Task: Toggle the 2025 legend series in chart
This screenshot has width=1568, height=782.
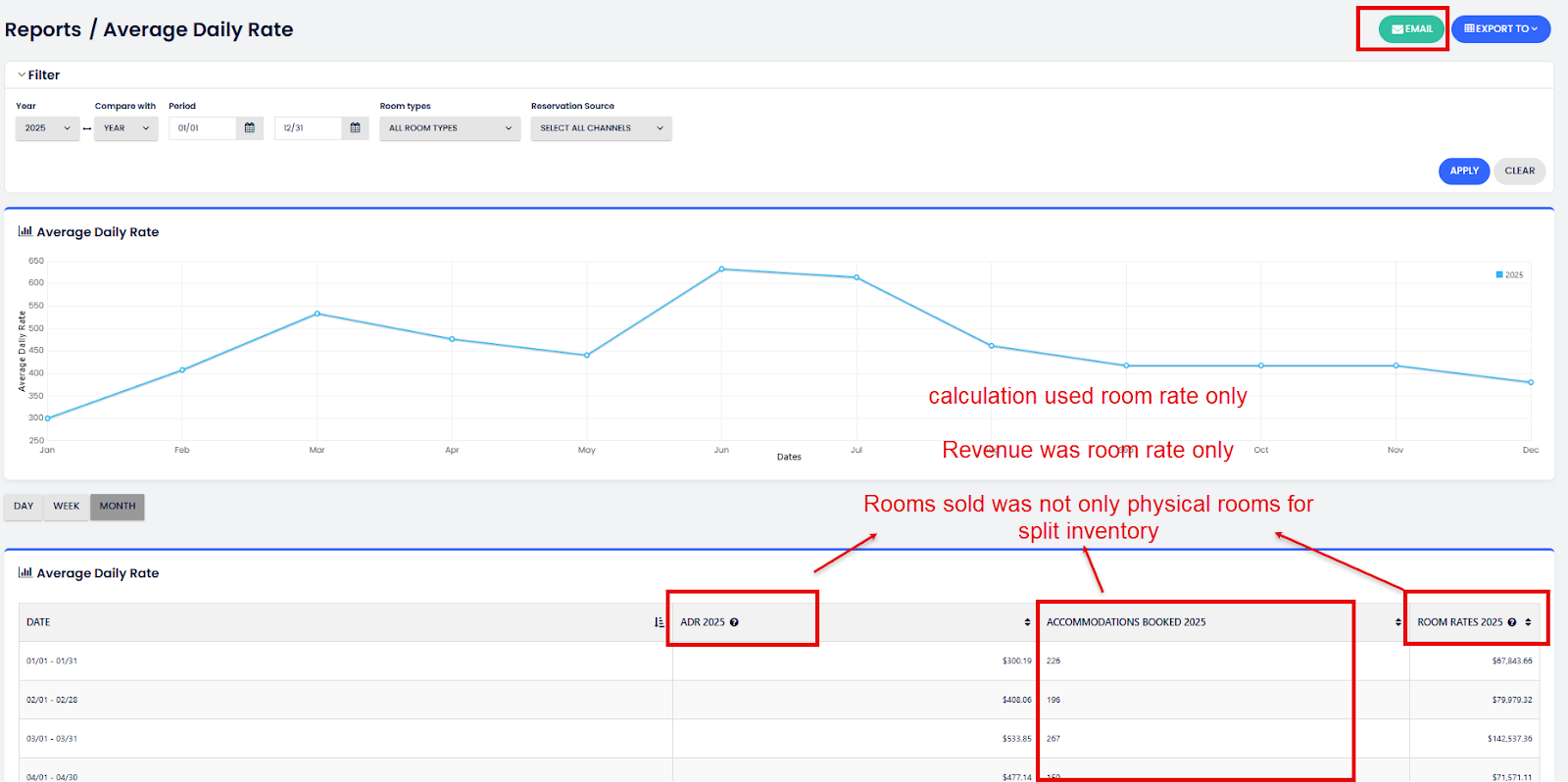Action: tap(1509, 275)
